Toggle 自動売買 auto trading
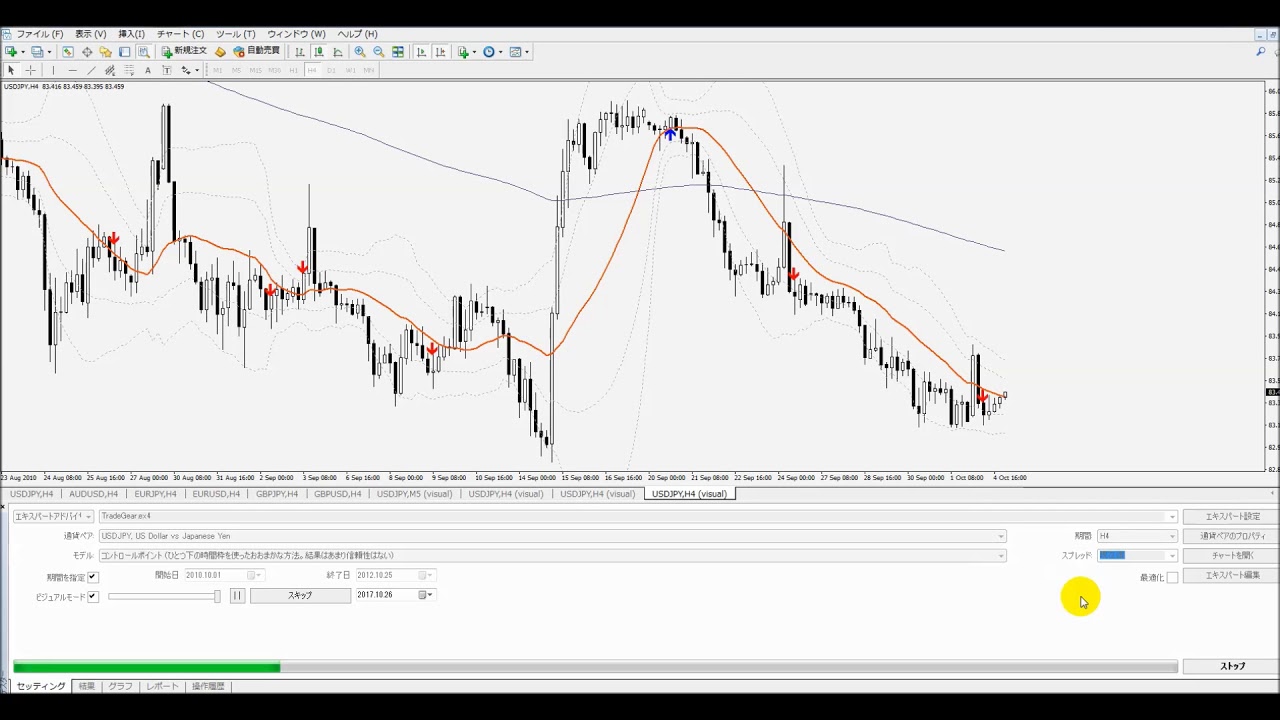Viewport: 1280px width, 720px height. pyautogui.click(x=257, y=52)
